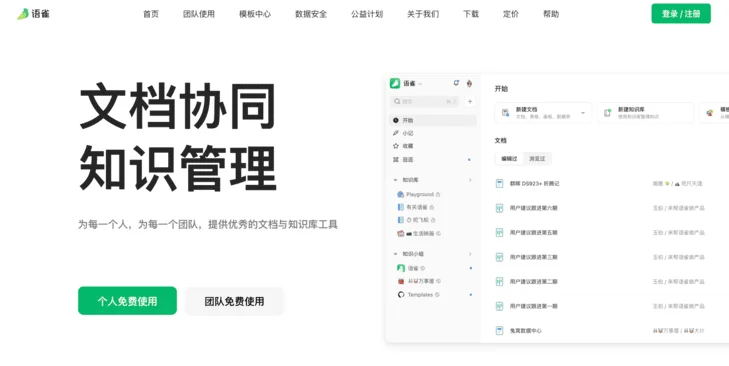Image resolution: width=729 pixels, height=366 pixels.
Task: Open the Templates group with GitHub icon
Action: coord(418,295)
